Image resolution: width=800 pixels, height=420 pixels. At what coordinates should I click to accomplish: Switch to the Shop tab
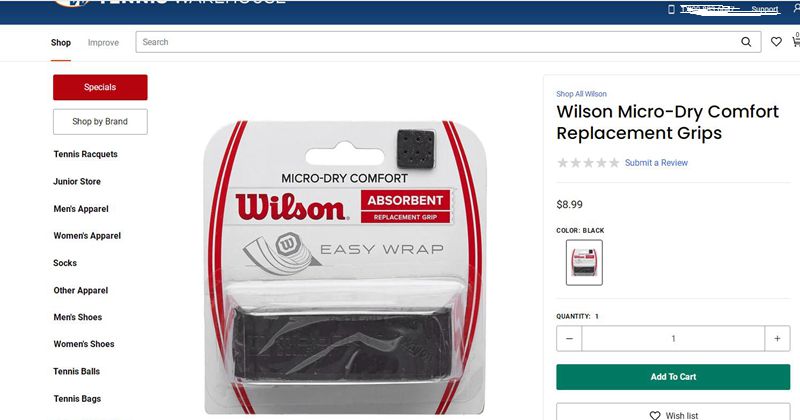(61, 42)
